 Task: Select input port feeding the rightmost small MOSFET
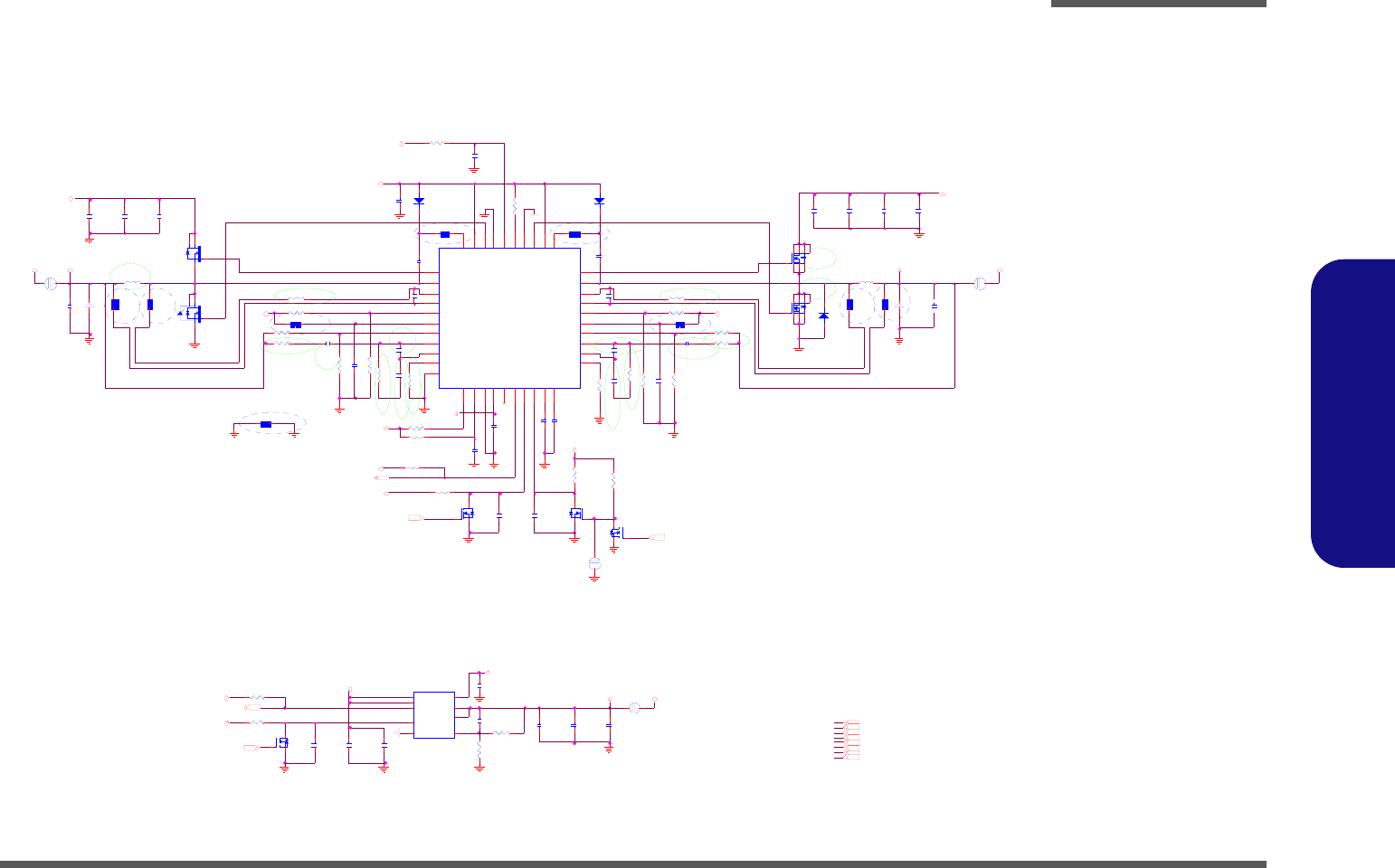[658, 538]
